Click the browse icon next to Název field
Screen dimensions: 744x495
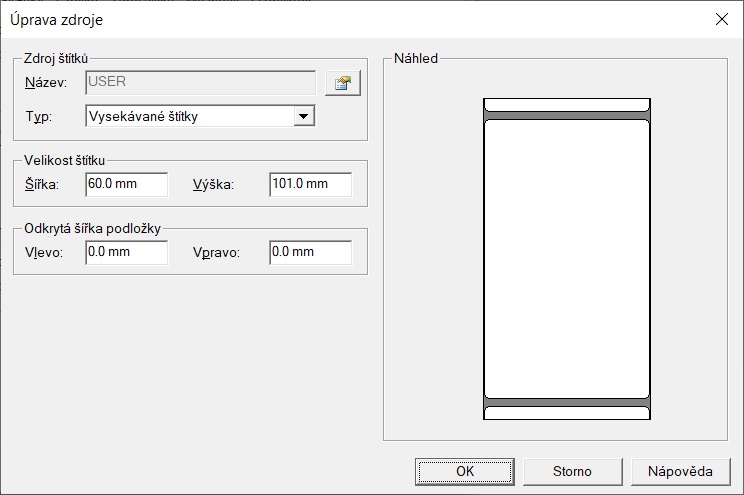coord(342,83)
